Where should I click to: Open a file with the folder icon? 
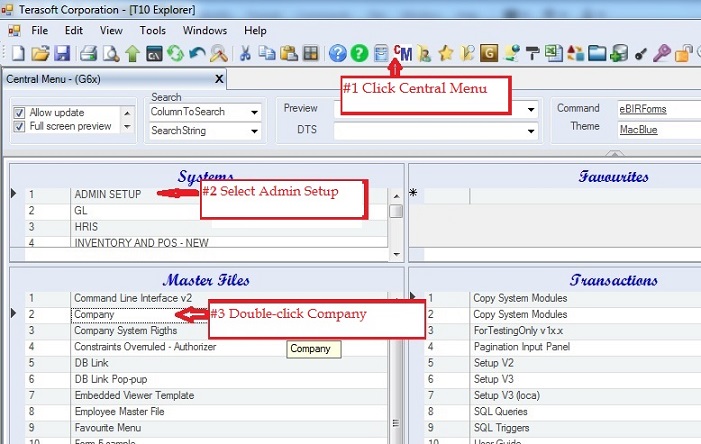40,53
